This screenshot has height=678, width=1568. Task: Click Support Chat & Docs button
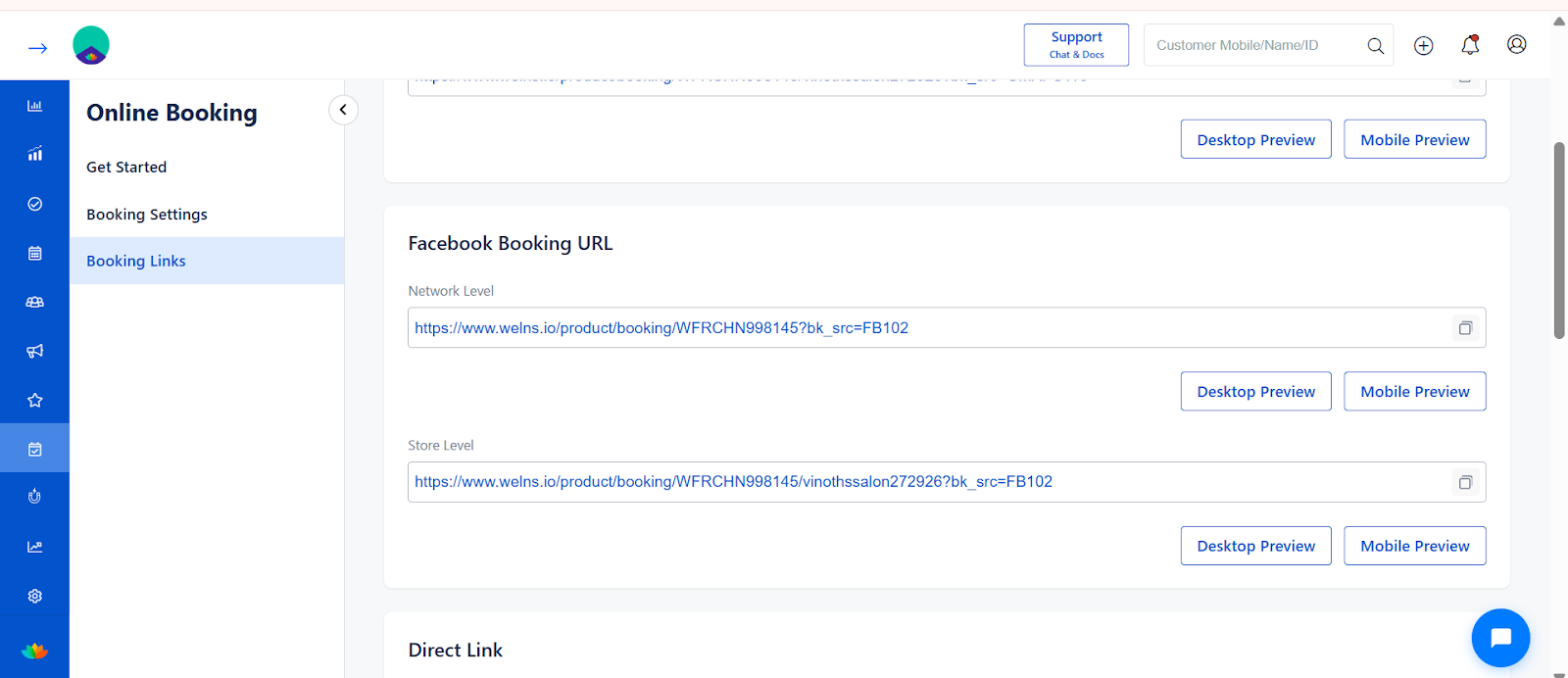1076,45
